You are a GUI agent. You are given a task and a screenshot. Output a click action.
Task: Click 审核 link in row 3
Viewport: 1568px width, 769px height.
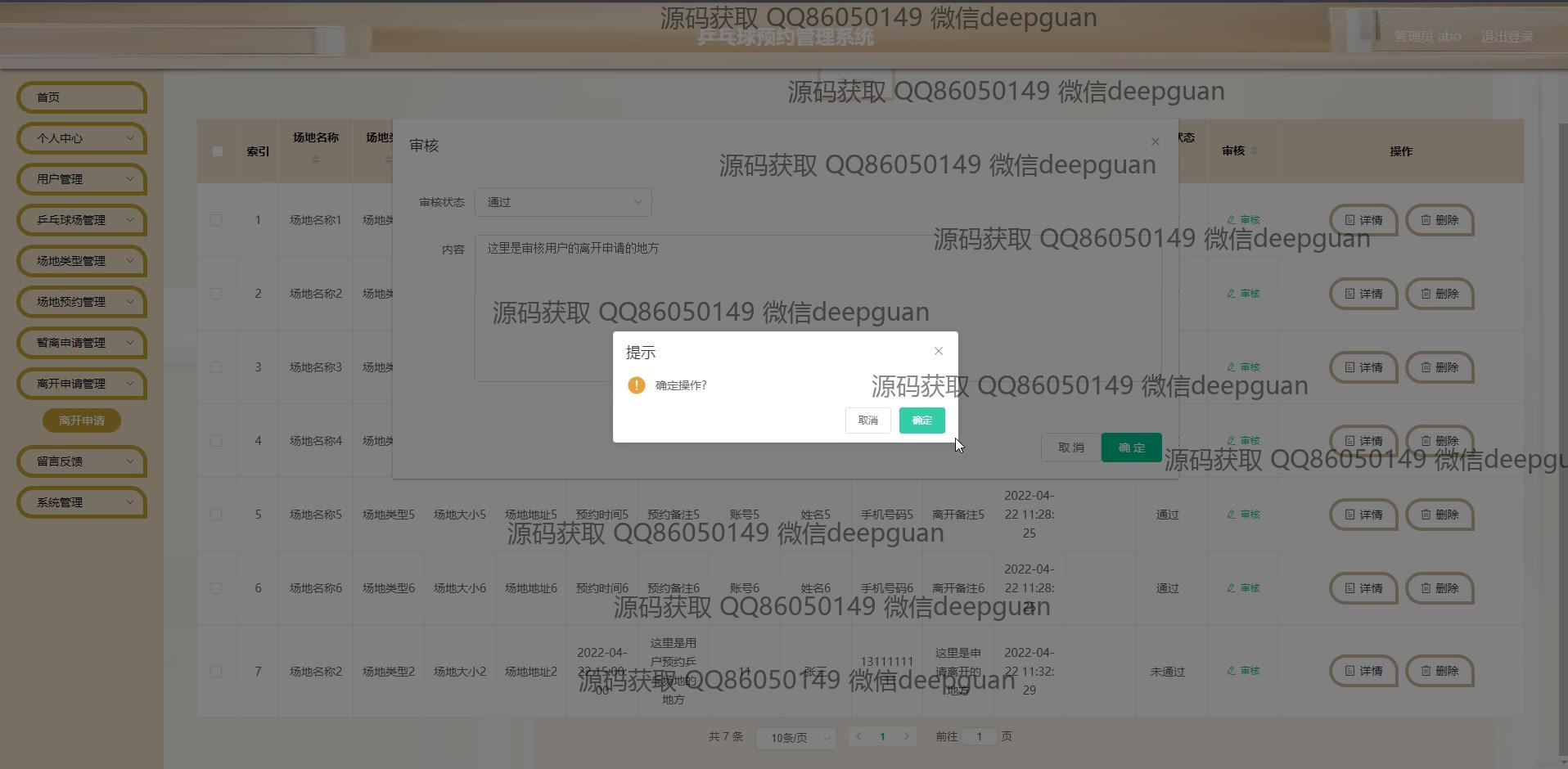(x=1243, y=367)
